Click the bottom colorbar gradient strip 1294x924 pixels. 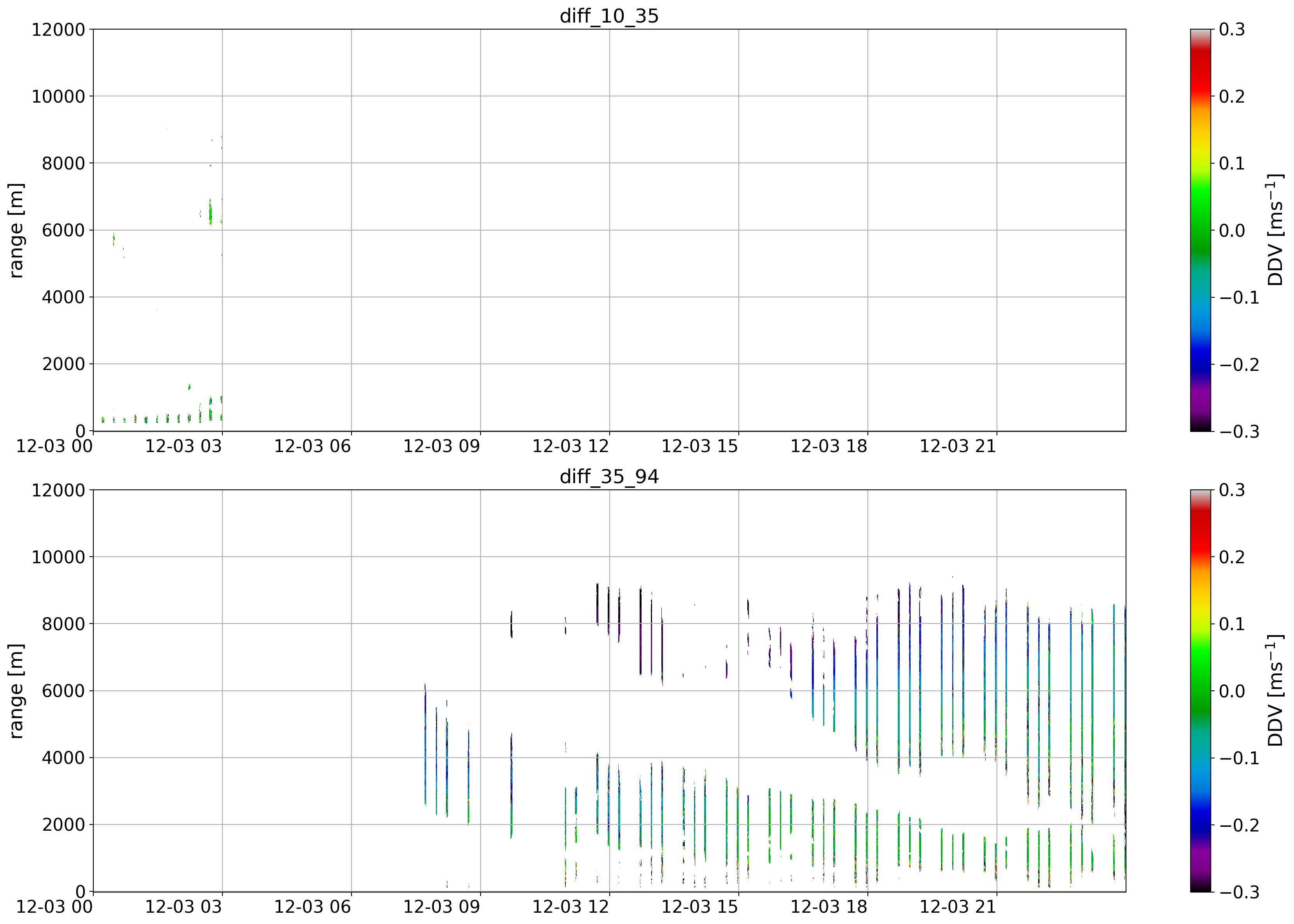pyautogui.click(x=1201, y=691)
